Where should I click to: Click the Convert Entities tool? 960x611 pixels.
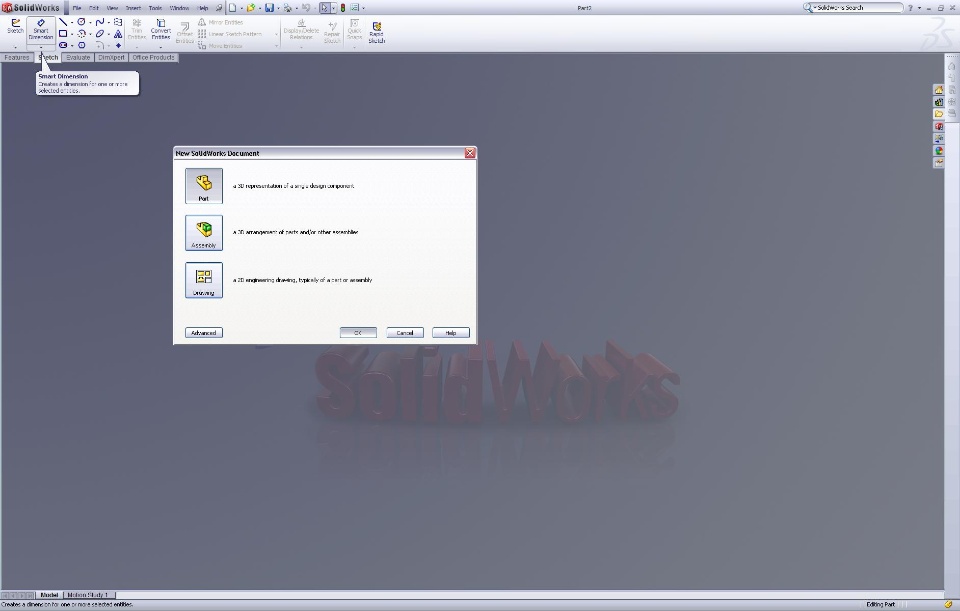click(x=160, y=30)
